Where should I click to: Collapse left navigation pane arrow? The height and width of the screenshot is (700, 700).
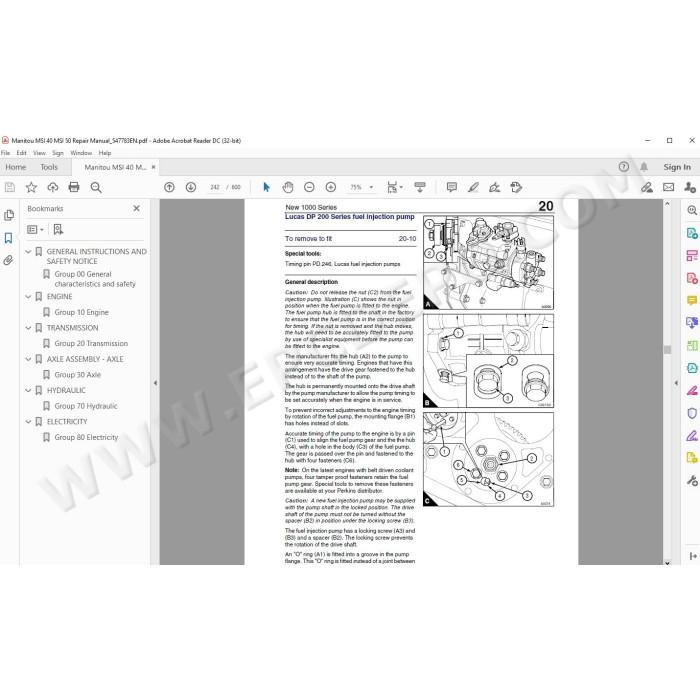(x=155, y=383)
